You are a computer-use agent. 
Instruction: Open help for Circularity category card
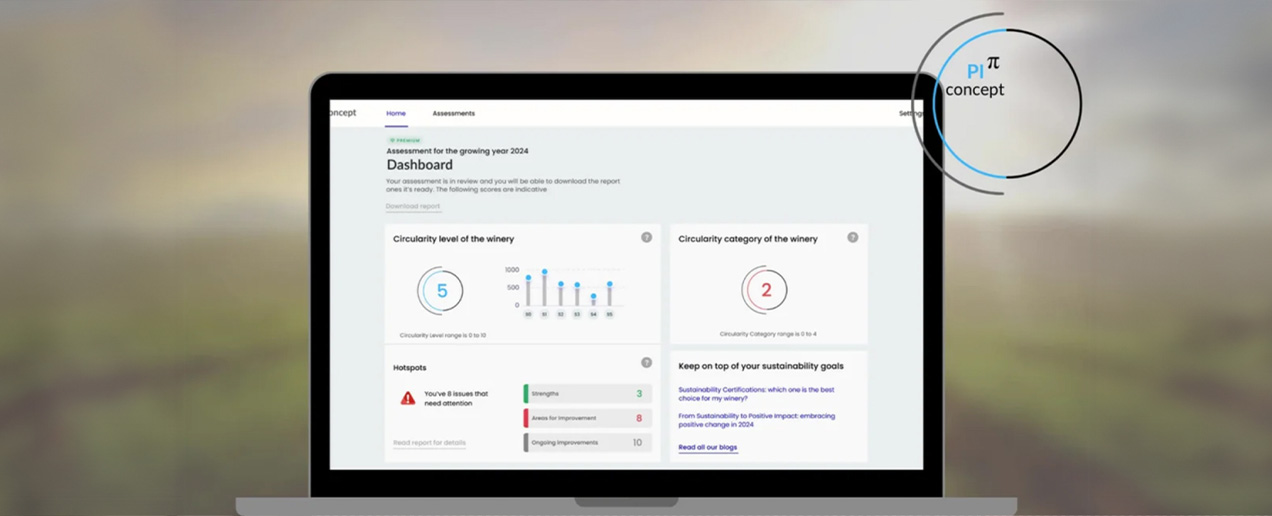coord(852,238)
